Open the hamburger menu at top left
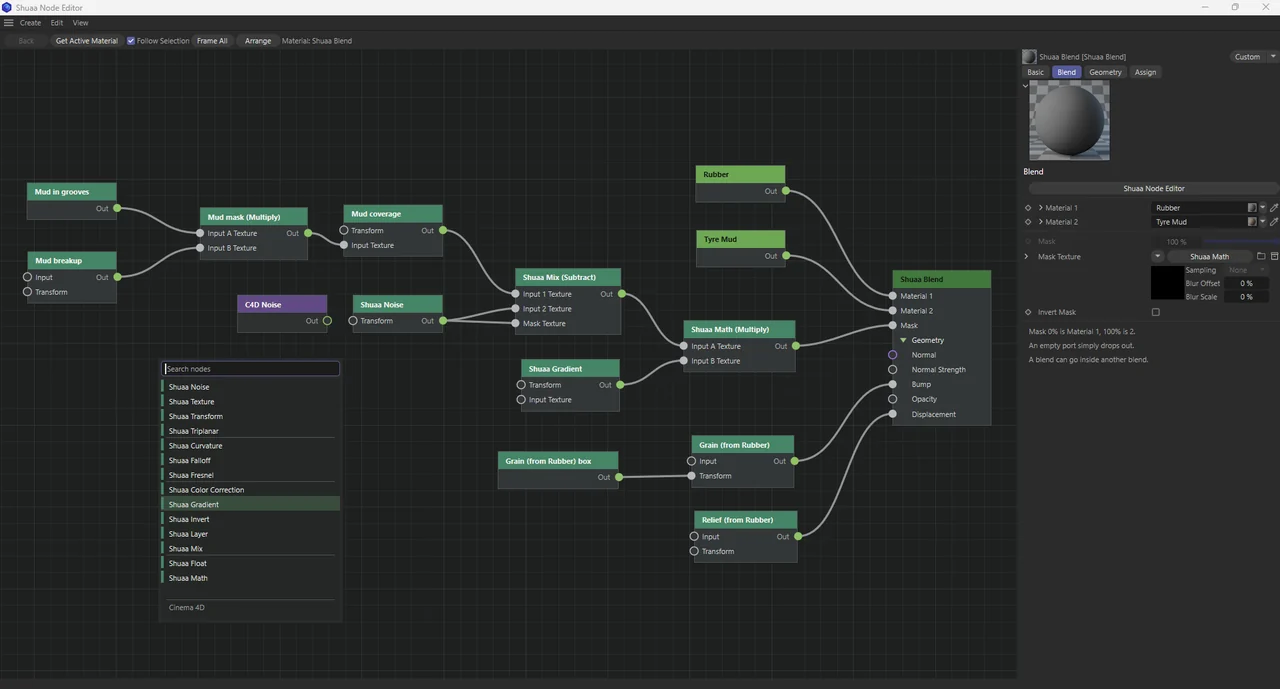The height and width of the screenshot is (689, 1280). (8, 22)
